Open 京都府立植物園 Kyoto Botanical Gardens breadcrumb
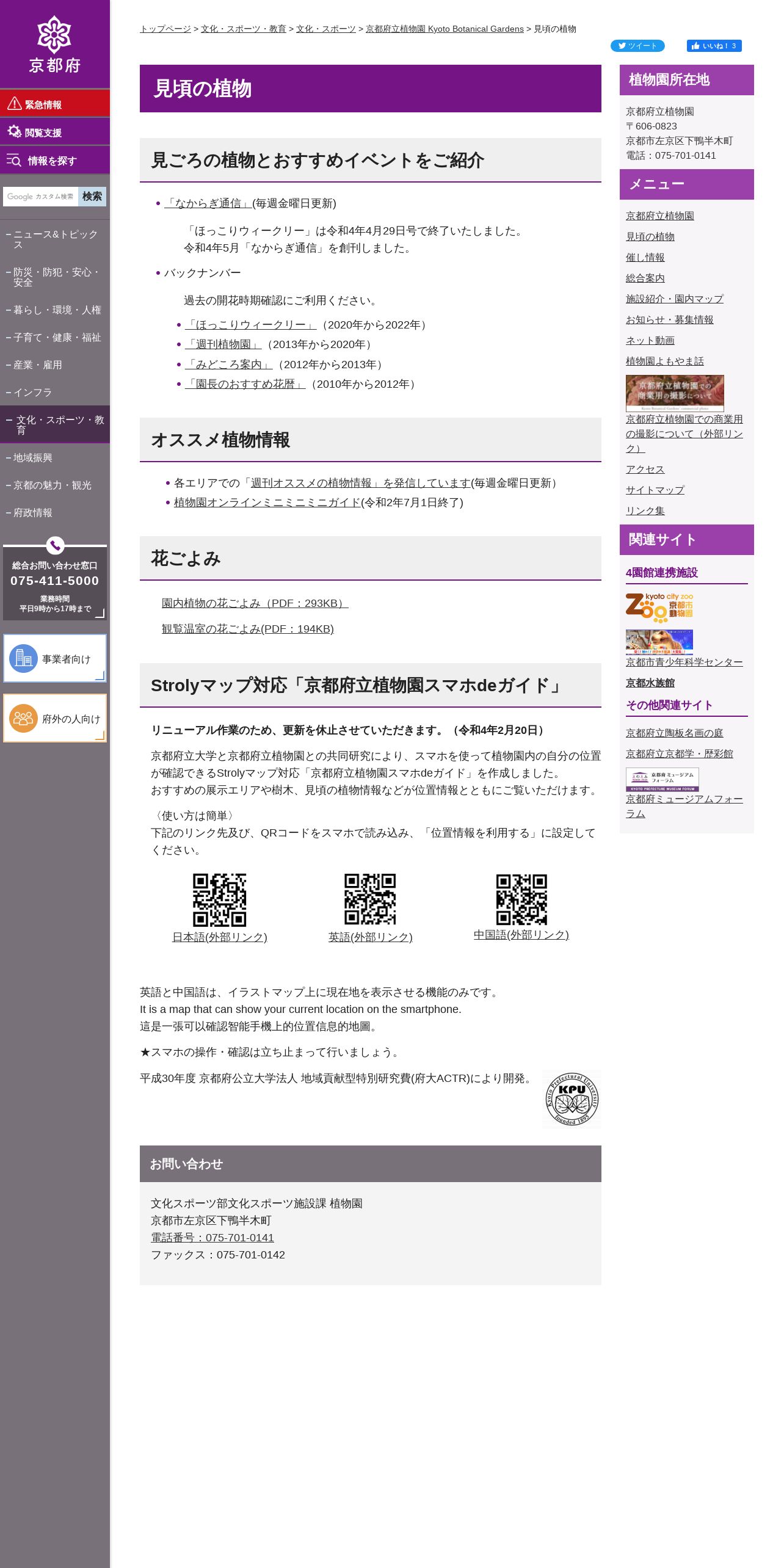Image resolution: width=784 pixels, height=1568 pixels. tap(445, 29)
